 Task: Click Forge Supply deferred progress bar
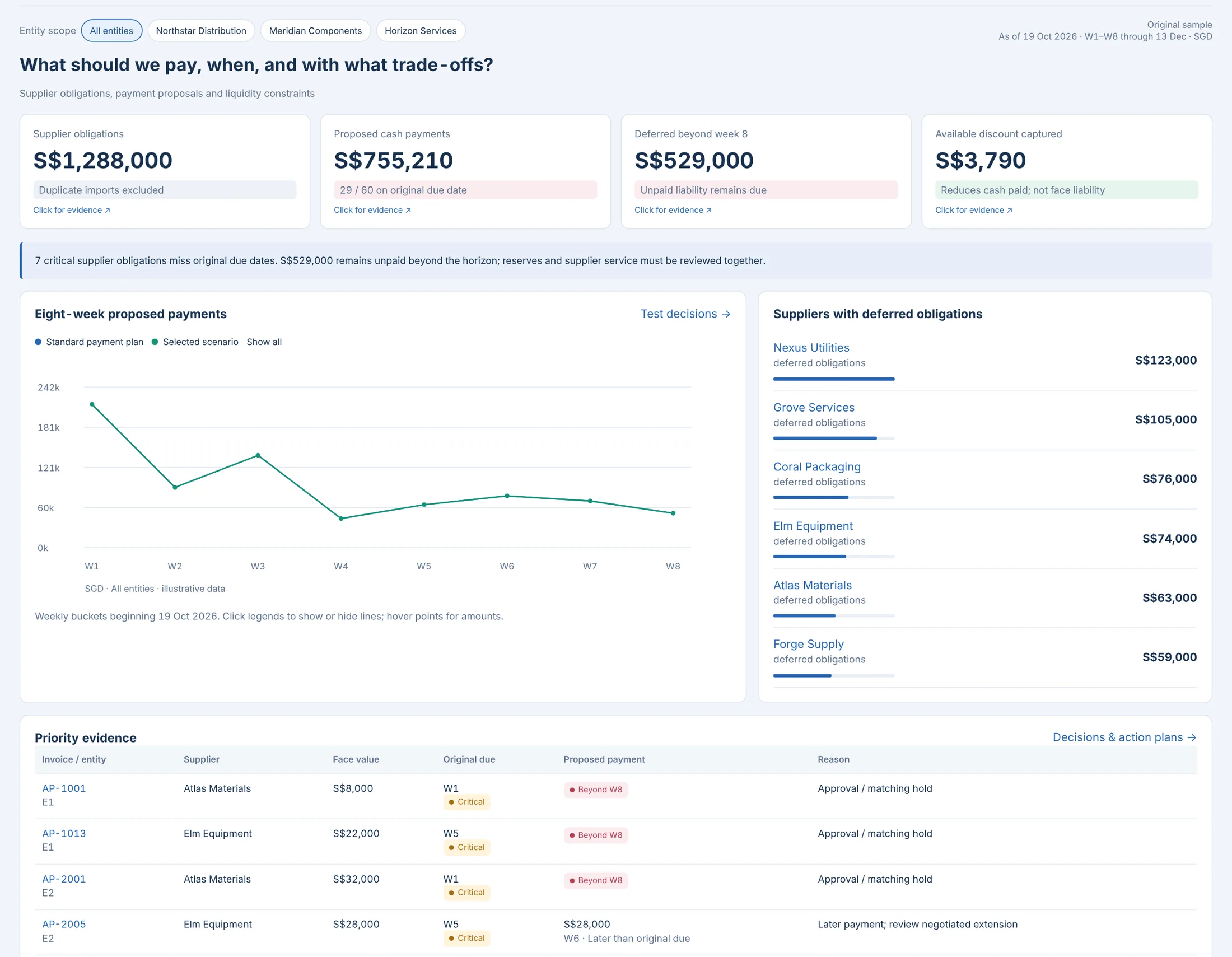pos(834,675)
